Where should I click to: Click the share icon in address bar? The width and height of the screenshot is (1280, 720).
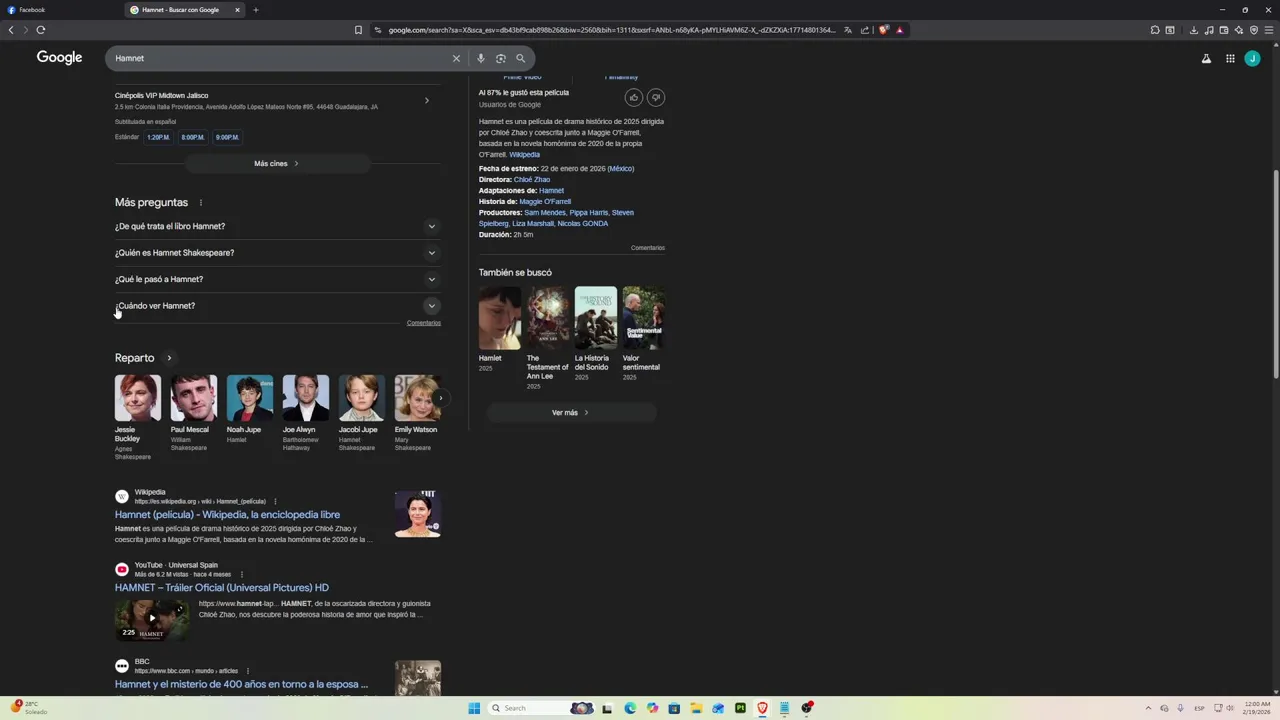tap(865, 30)
